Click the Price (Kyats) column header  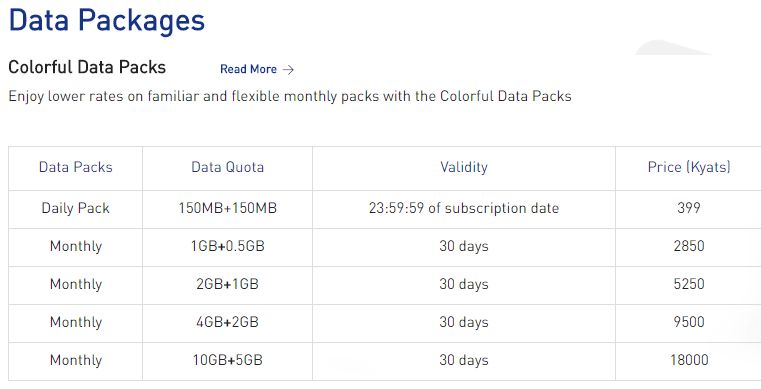click(689, 167)
